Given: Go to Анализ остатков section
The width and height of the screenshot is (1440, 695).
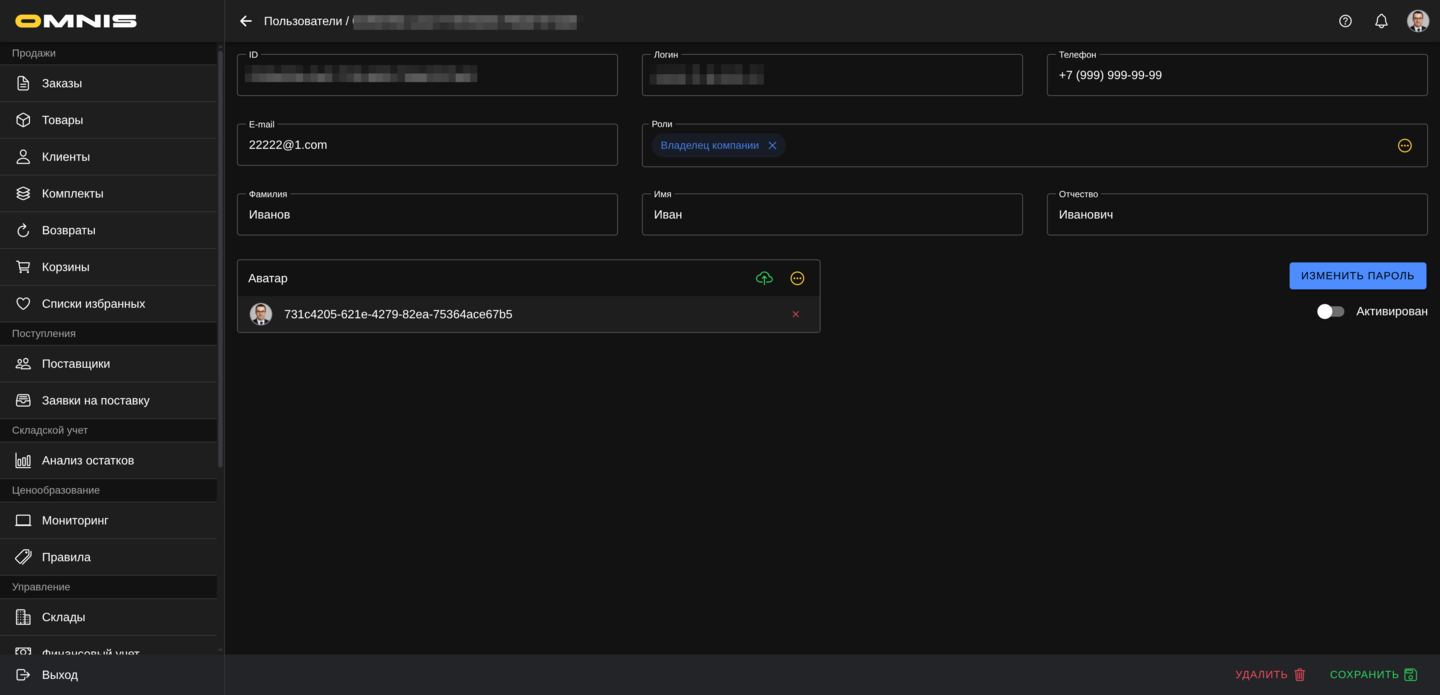Looking at the screenshot, I should tap(88, 460).
